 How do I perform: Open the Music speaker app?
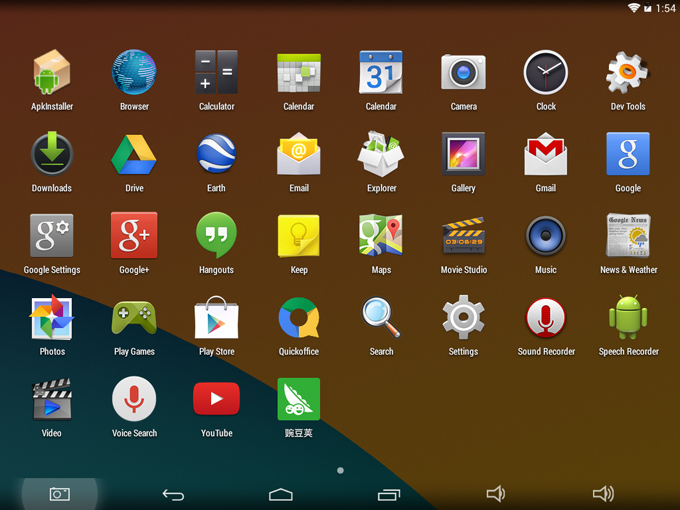point(546,235)
